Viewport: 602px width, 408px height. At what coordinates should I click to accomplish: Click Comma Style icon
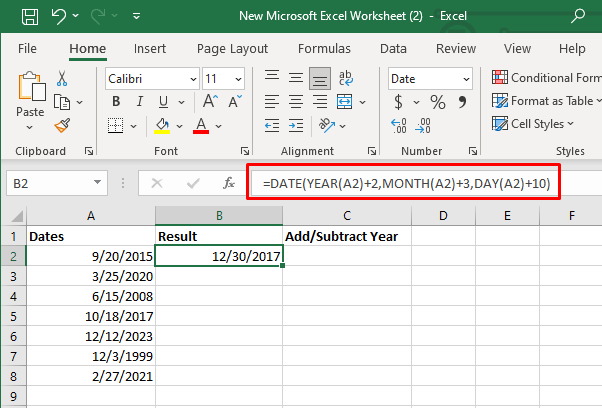pyautogui.click(x=463, y=102)
